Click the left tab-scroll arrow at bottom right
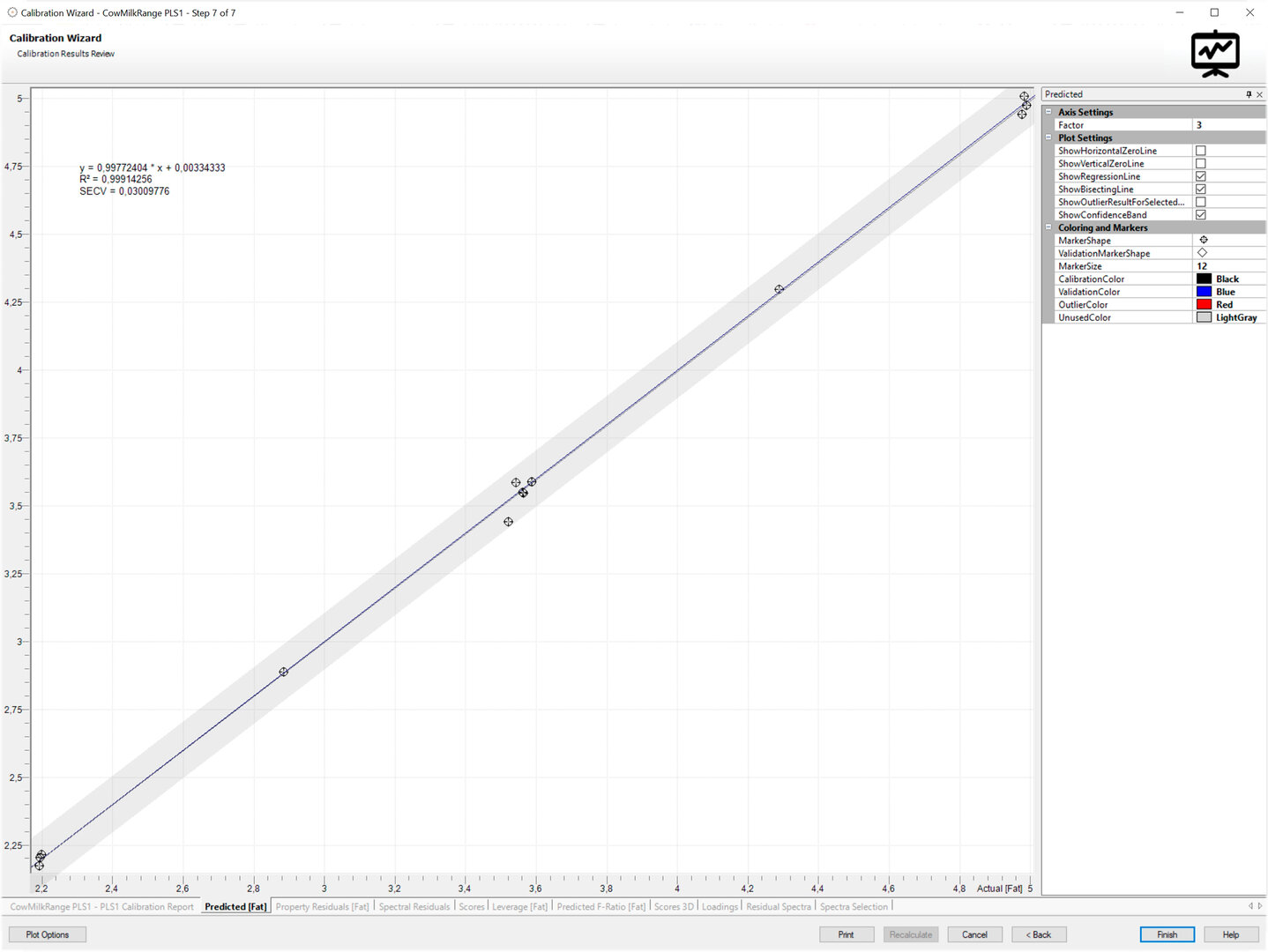Screen dimensions: 1268x952 1250,906
